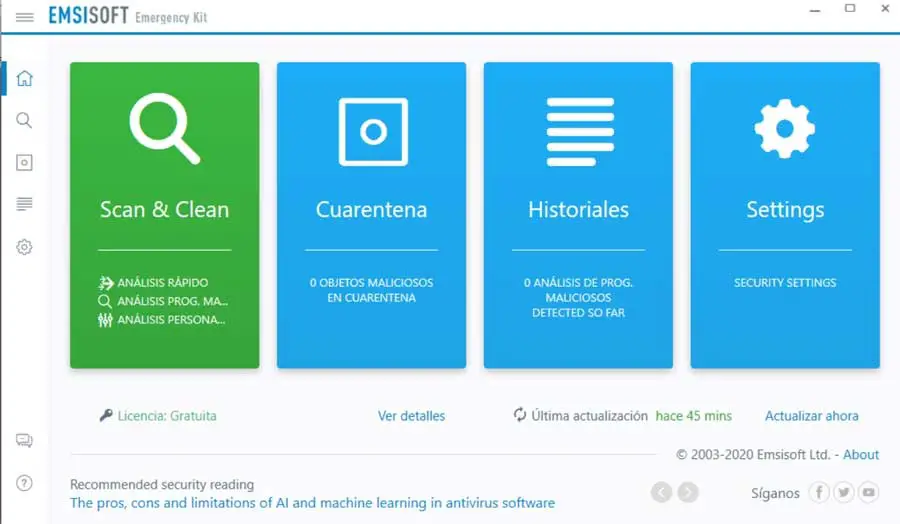Open the Facebook icon next to Síganos
Screen dimensions: 900x524
(x=819, y=492)
